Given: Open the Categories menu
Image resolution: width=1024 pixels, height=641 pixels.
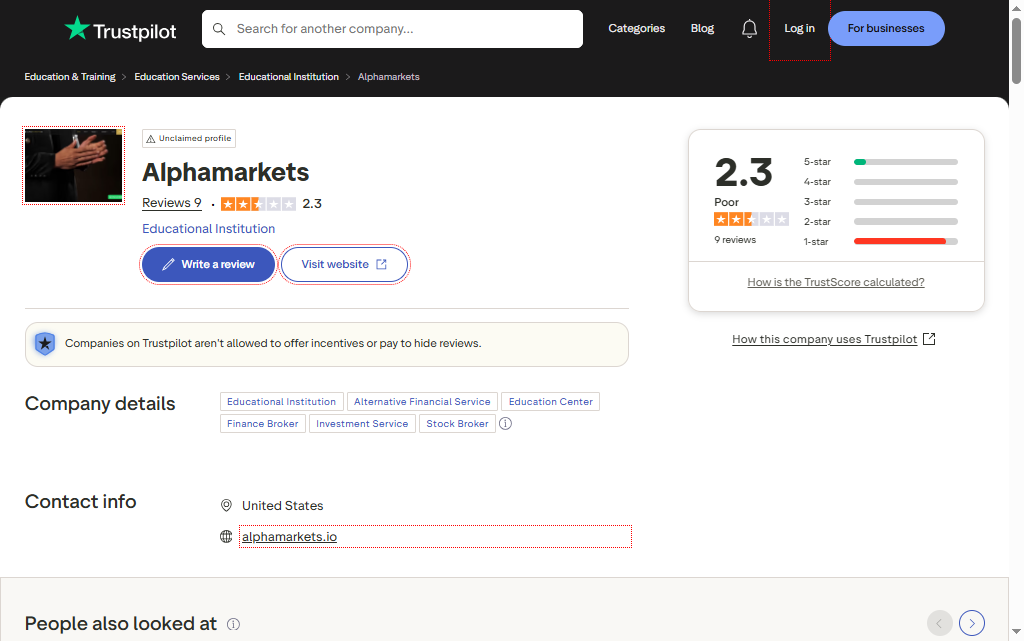Looking at the screenshot, I should 637,29.
